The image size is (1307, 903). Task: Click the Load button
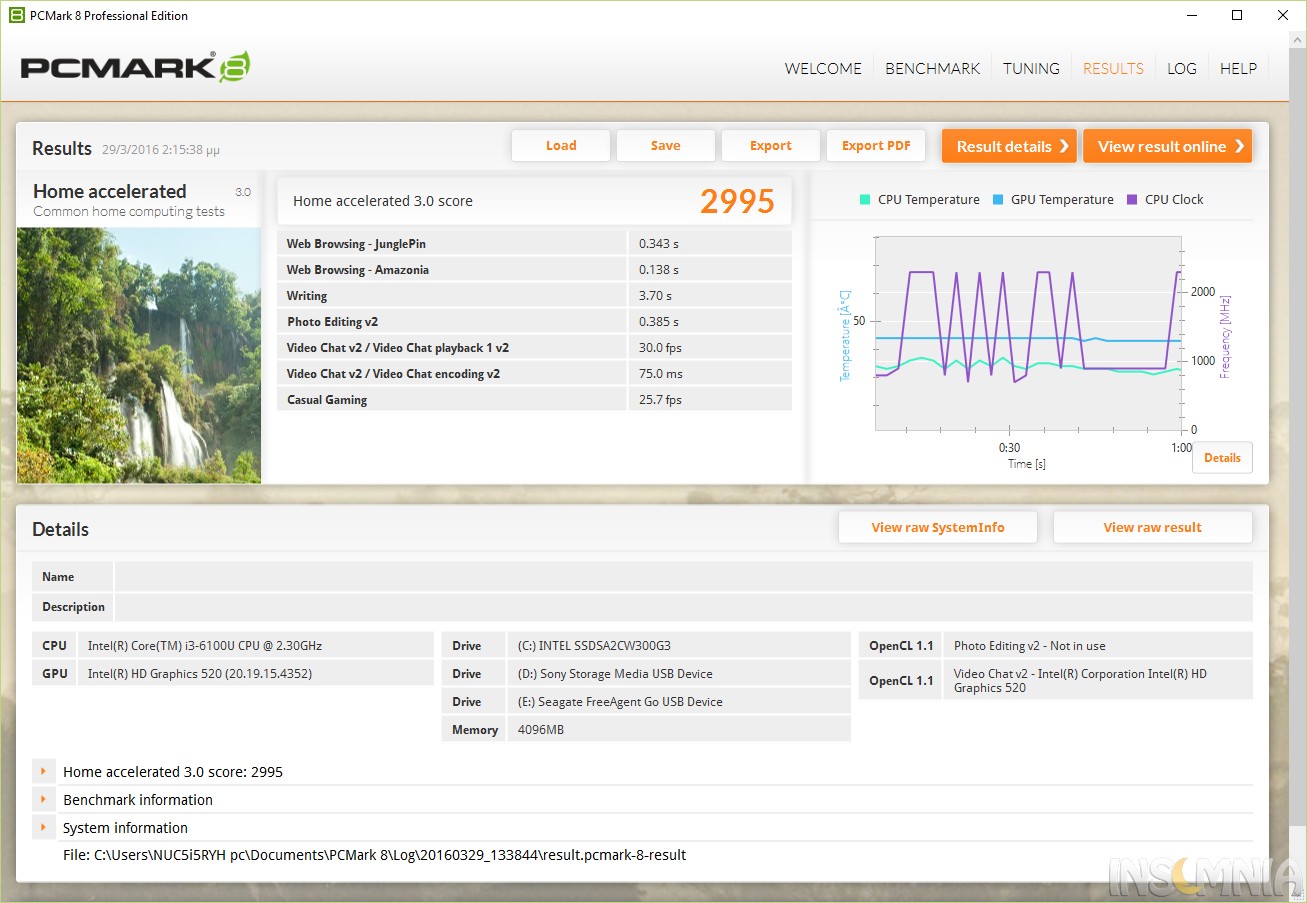561,146
